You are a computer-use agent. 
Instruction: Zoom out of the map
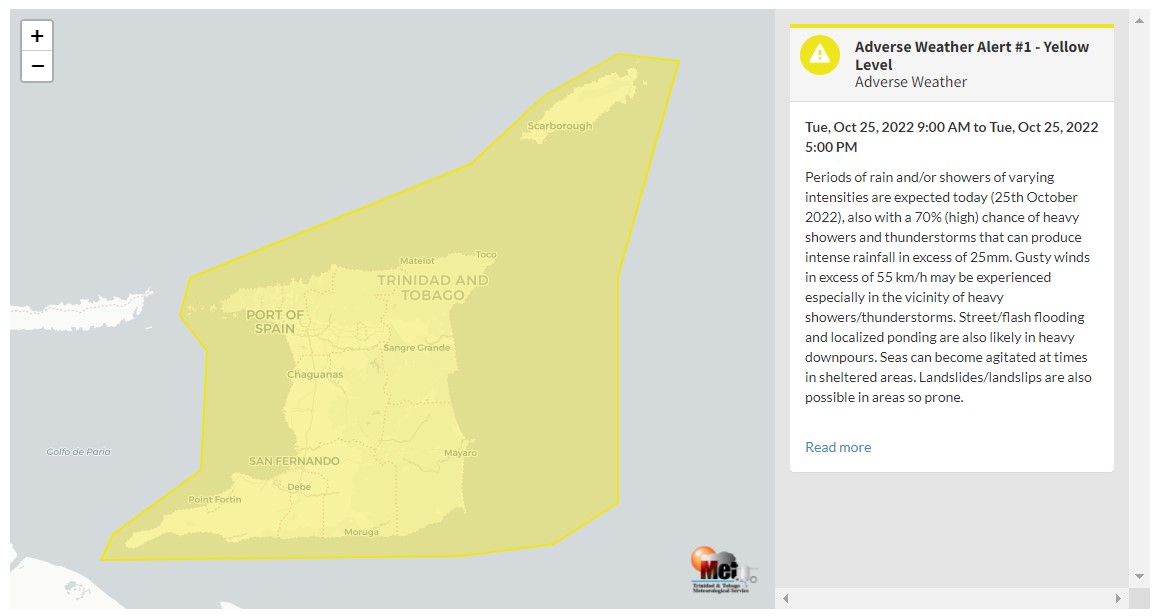click(x=37, y=66)
